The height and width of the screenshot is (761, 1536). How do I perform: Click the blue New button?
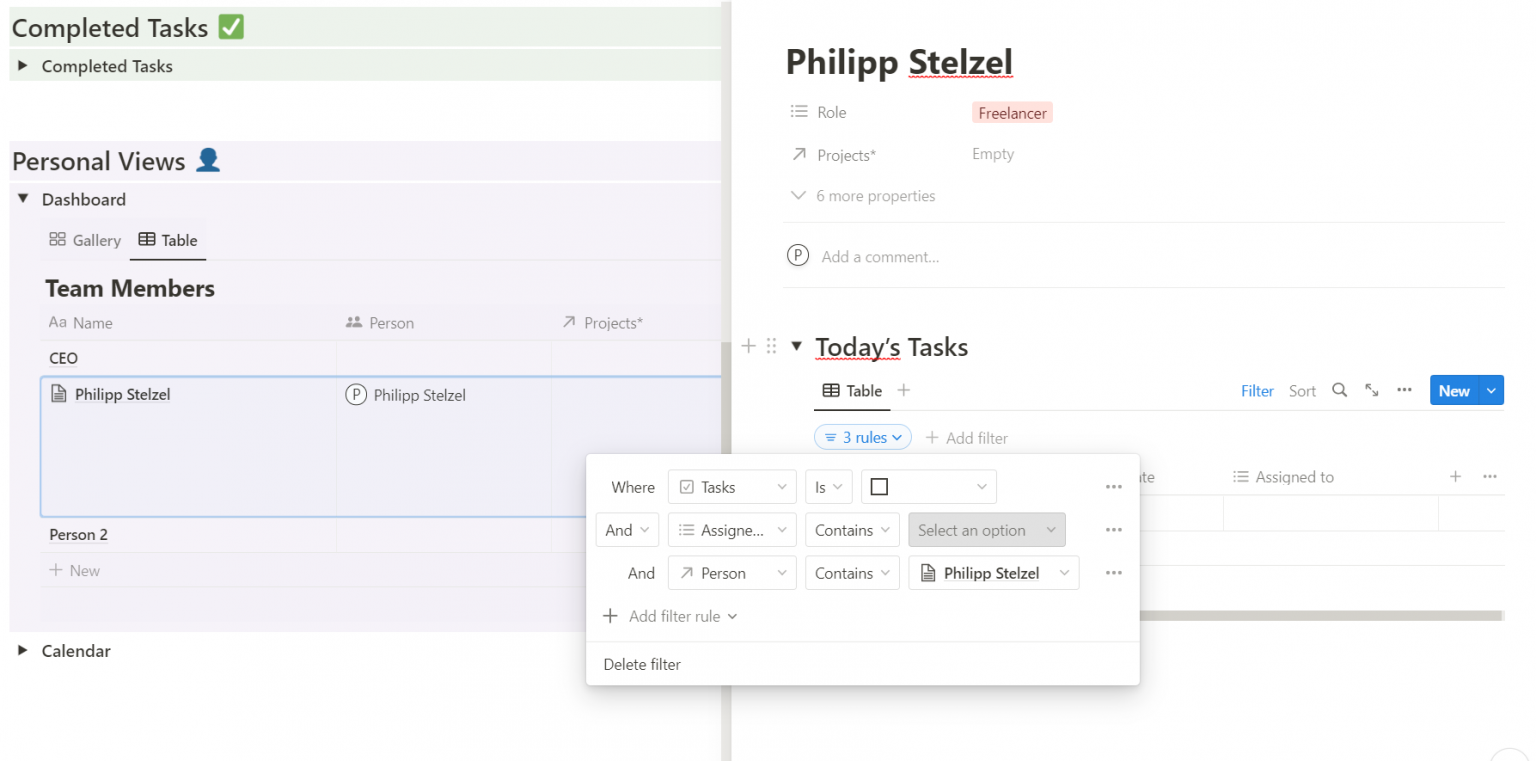click(1454, 391)
